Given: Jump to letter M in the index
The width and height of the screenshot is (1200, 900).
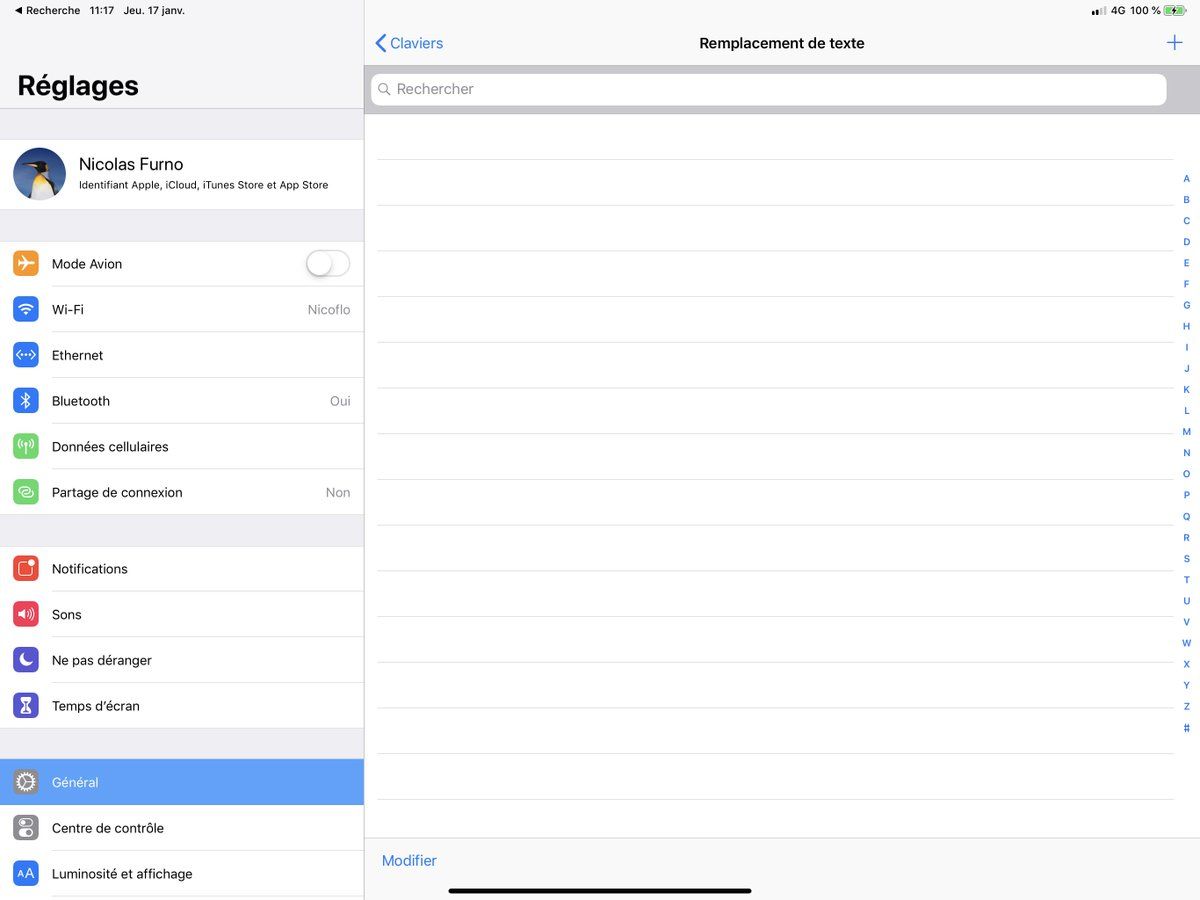Looking at the screenshot, I should 1186,432.
